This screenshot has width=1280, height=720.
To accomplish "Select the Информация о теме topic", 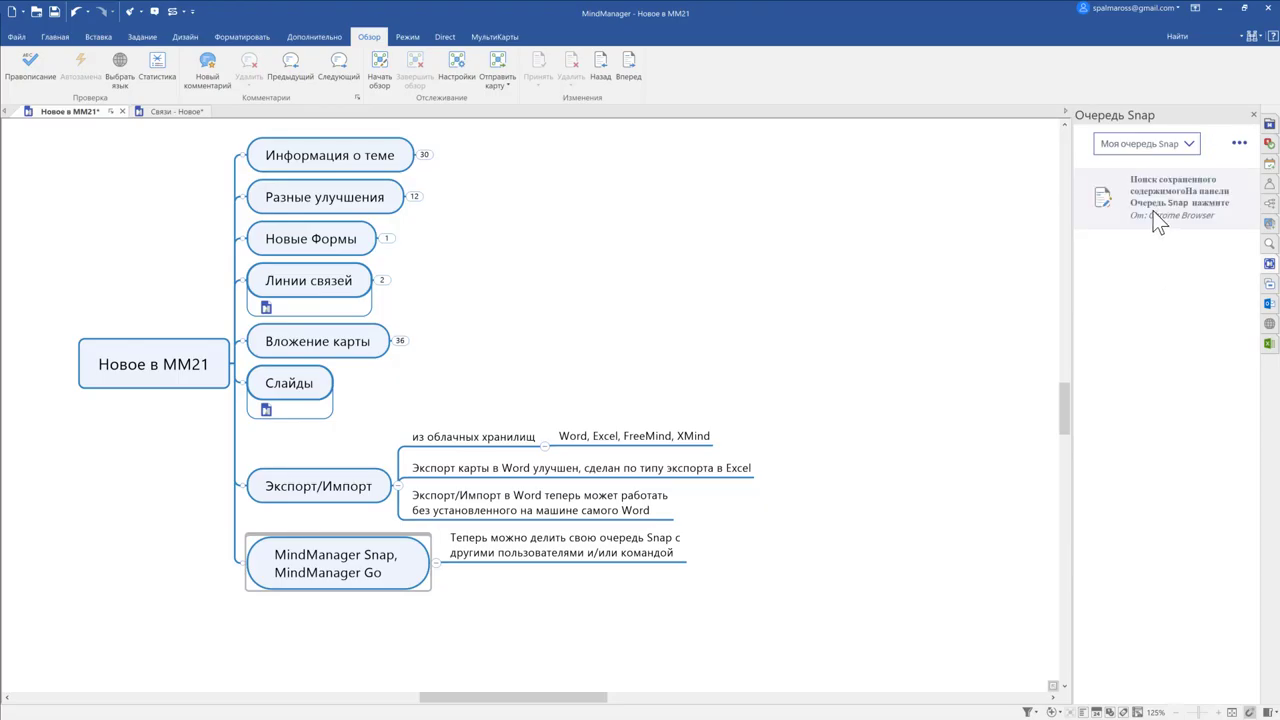I will click(x=330, y=155).
